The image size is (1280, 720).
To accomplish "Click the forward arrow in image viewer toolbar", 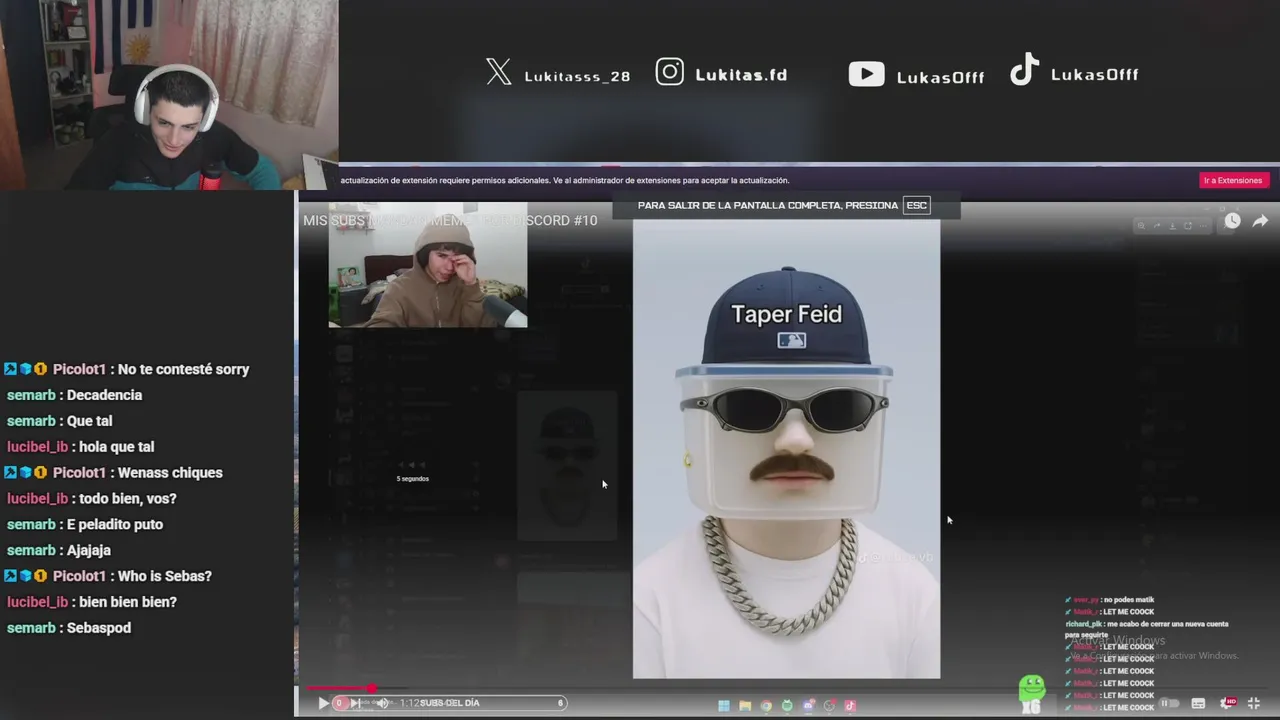I will click(x=1157, y=226).
